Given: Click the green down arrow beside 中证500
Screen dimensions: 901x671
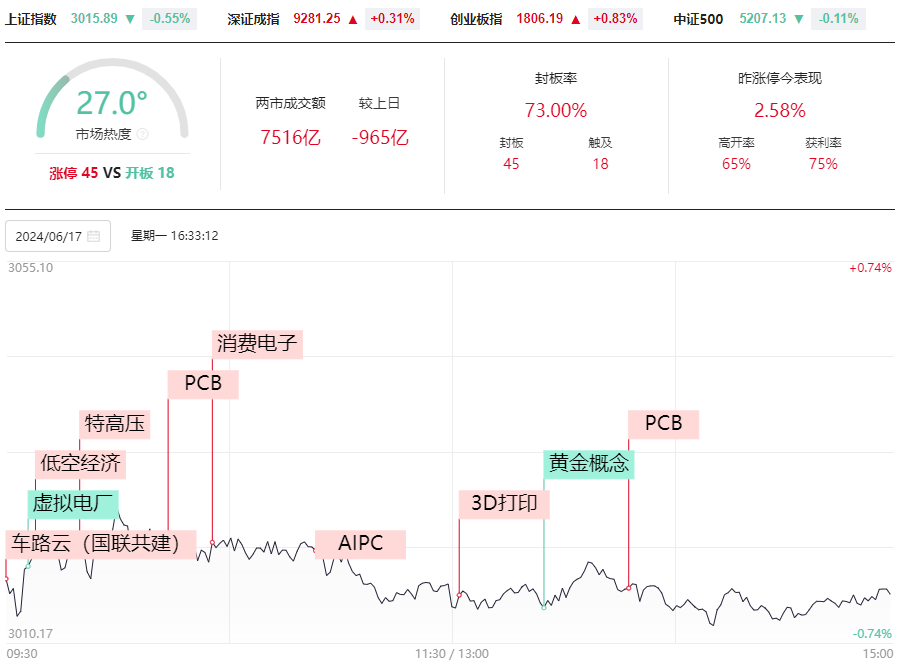Looking at the screenshot, I should pos(799,19).
